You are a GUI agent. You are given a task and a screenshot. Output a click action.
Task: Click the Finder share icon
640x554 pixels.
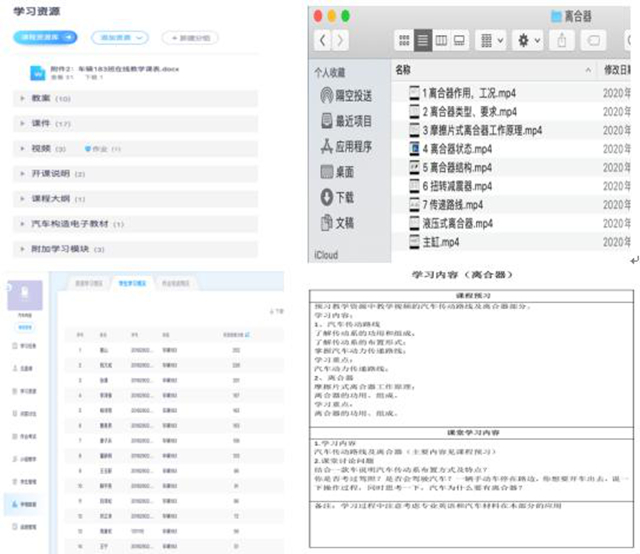(561, 40)
